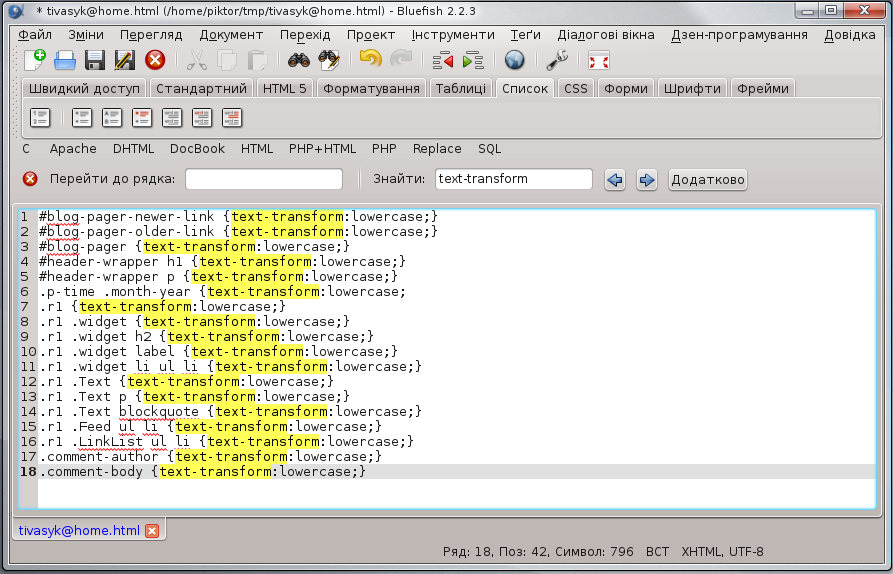This screenshot has height=574, width=893.
Task: Open the DocBook snippets menu
Action: pos(197,149)
